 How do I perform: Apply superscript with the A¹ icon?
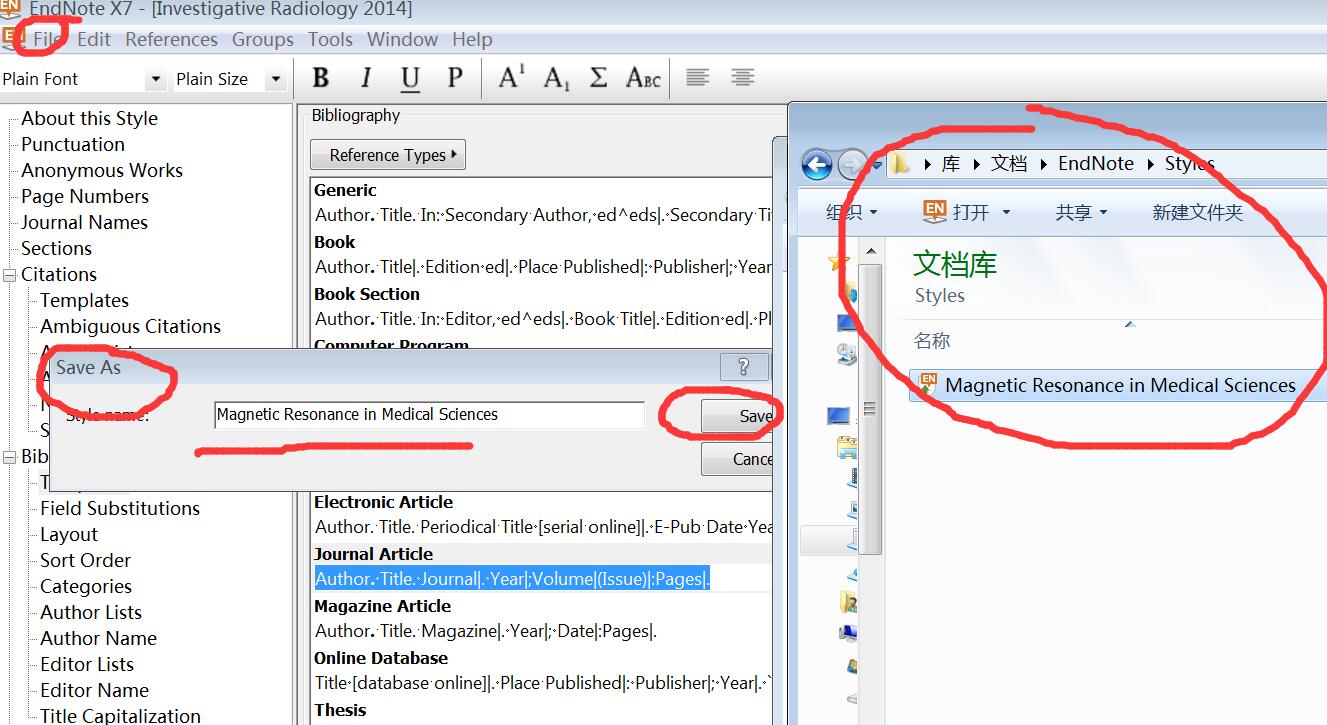(512, 78)
